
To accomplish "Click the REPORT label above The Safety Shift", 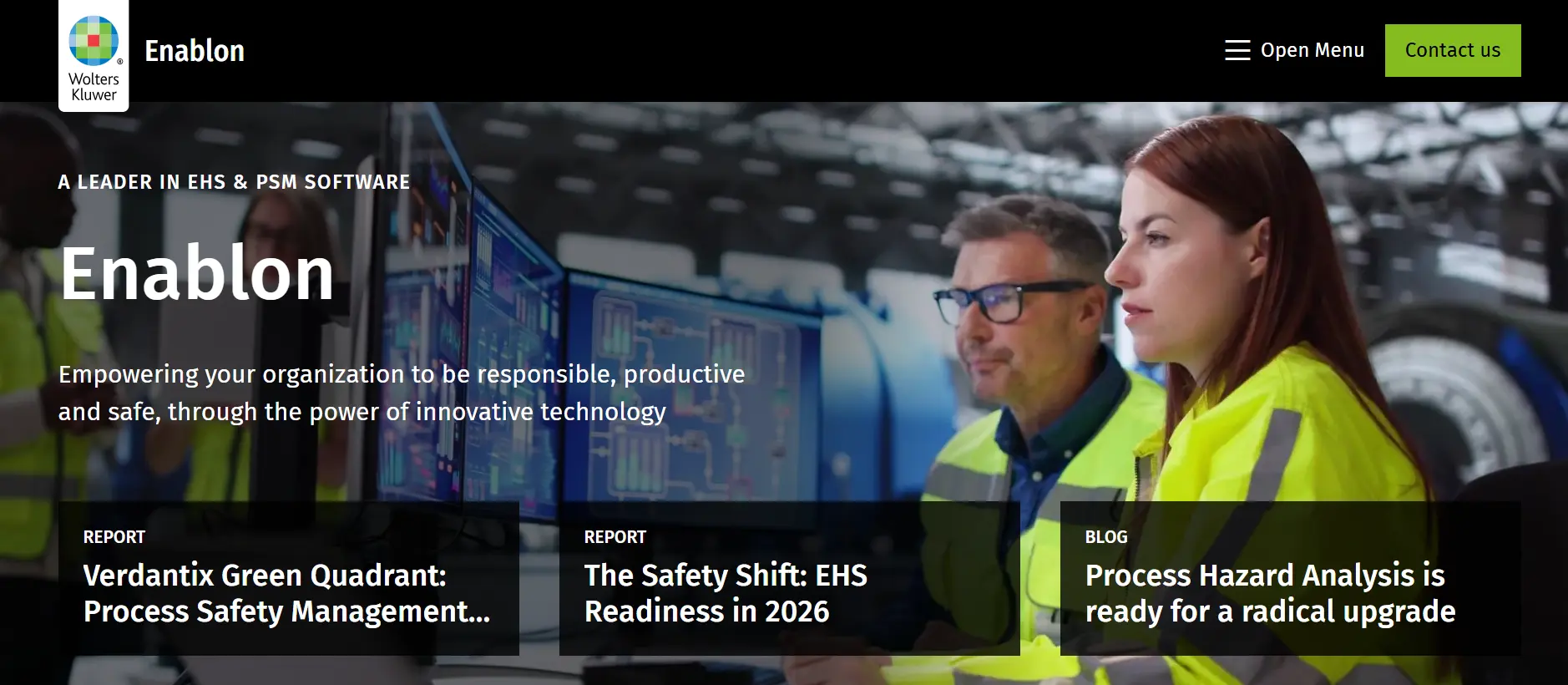I will [x=615, y=537].
